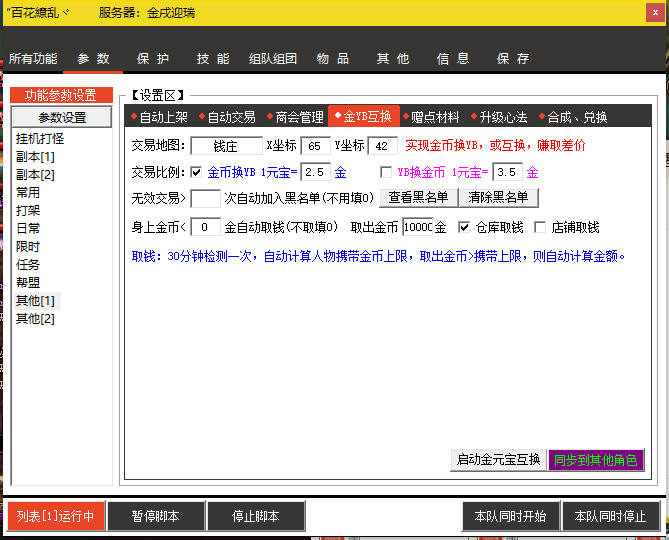Image resolution: width=669 pixels, height=540 pixels.
Task: Click the blue 取钱: 30分钟检测一次 note
Action: click(378, 256)
